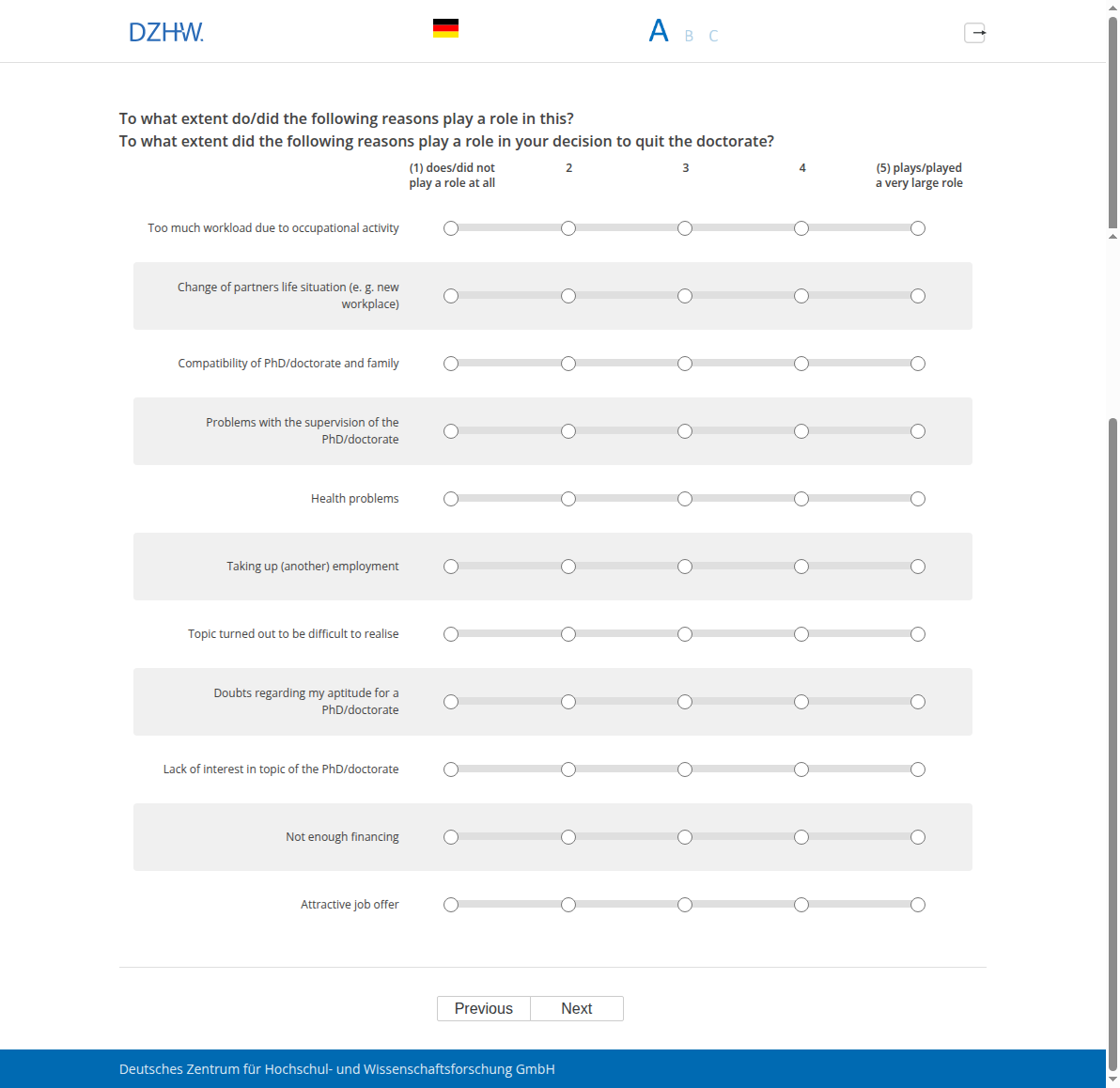Select 1 for 'Attractive job offer'
This screenshot has height=1088, width=1120.
coord(451,905)
